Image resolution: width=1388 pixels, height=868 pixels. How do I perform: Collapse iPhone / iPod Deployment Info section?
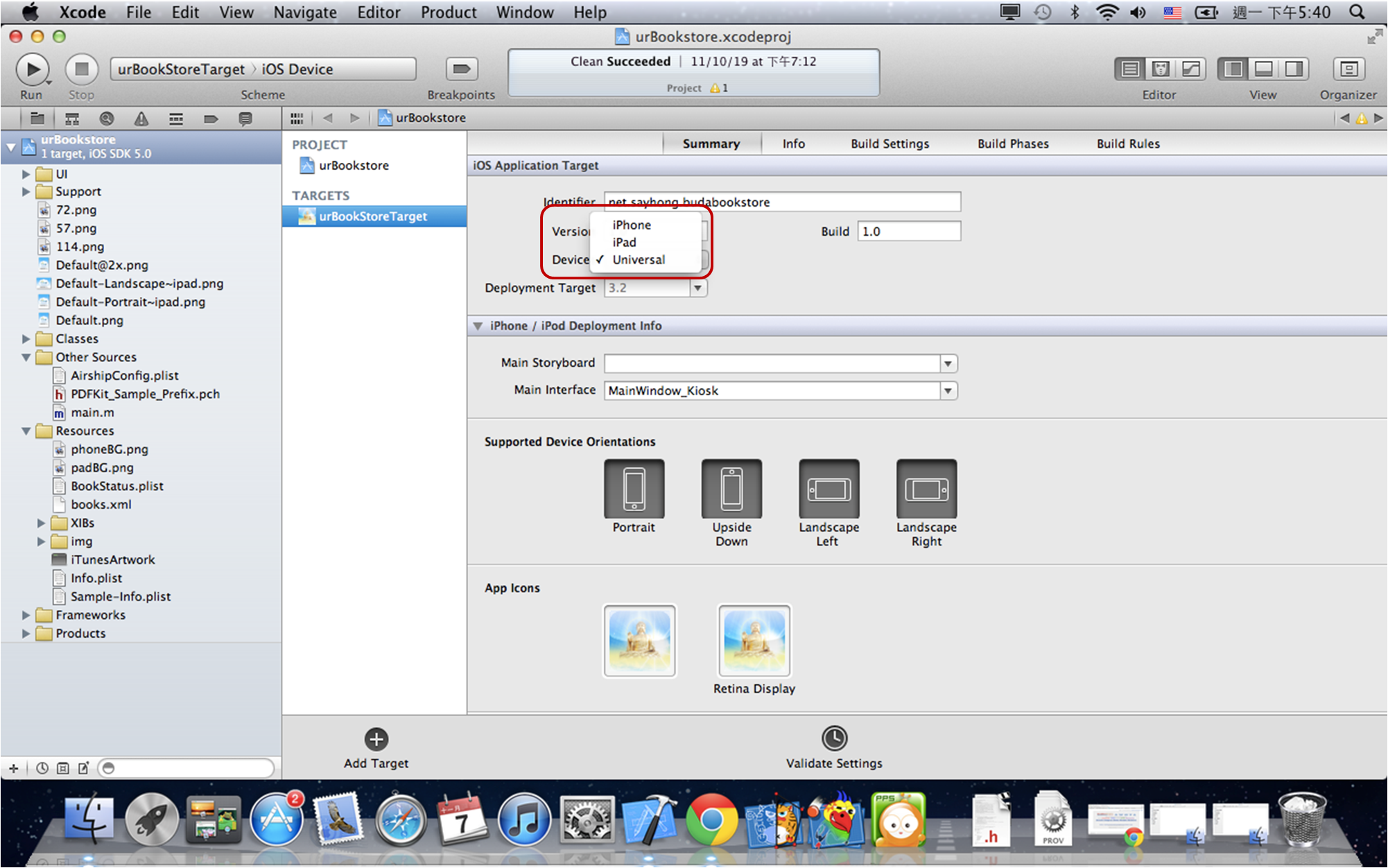tap(478, 326)
